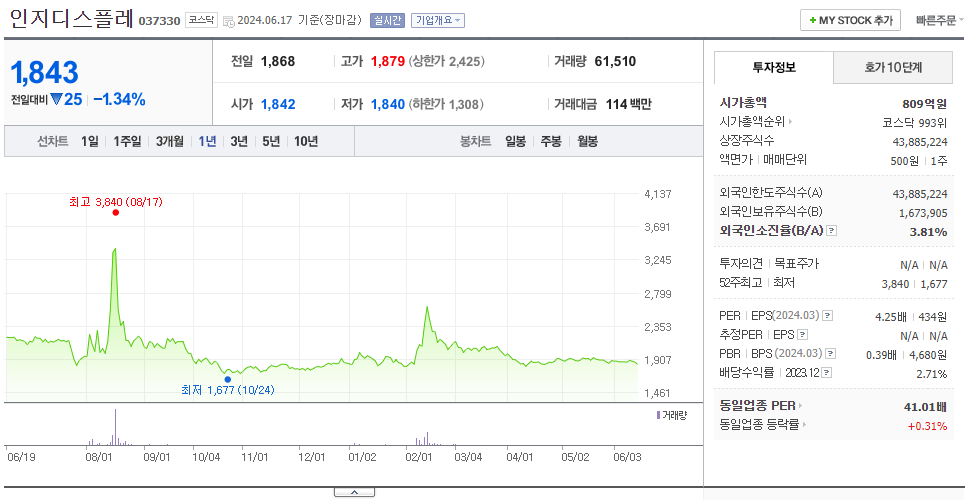Click the tallest volume bar near 08/01
Image resolution: width=968 pixels, height=500 pixels.
point(115,427)
